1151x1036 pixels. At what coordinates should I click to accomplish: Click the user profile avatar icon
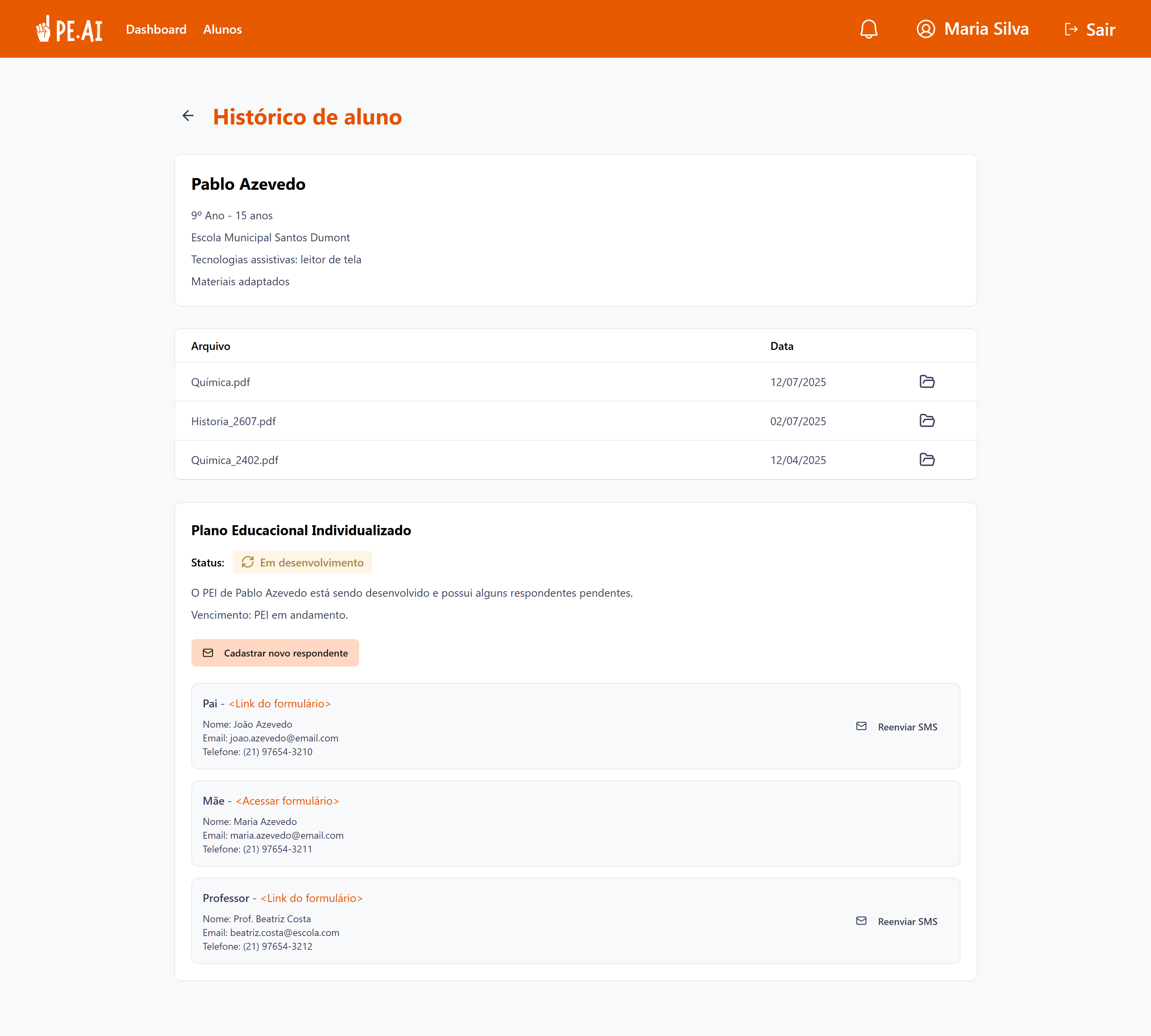coord(925,29)
